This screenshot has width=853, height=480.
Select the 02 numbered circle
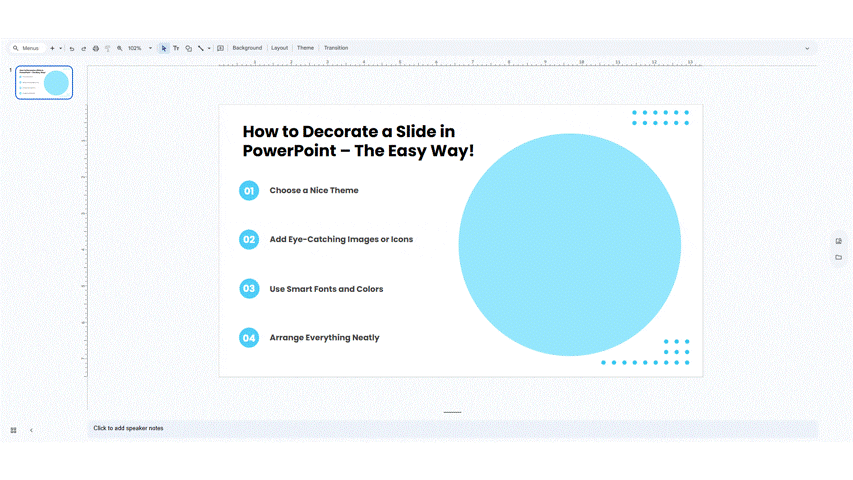coord(249,239)
